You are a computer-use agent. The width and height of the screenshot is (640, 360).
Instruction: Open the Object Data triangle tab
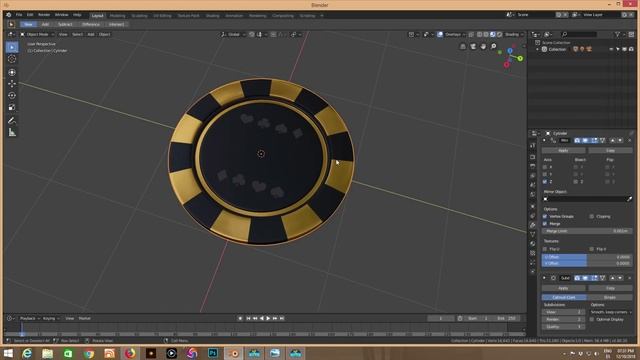[x=533, y=234]
